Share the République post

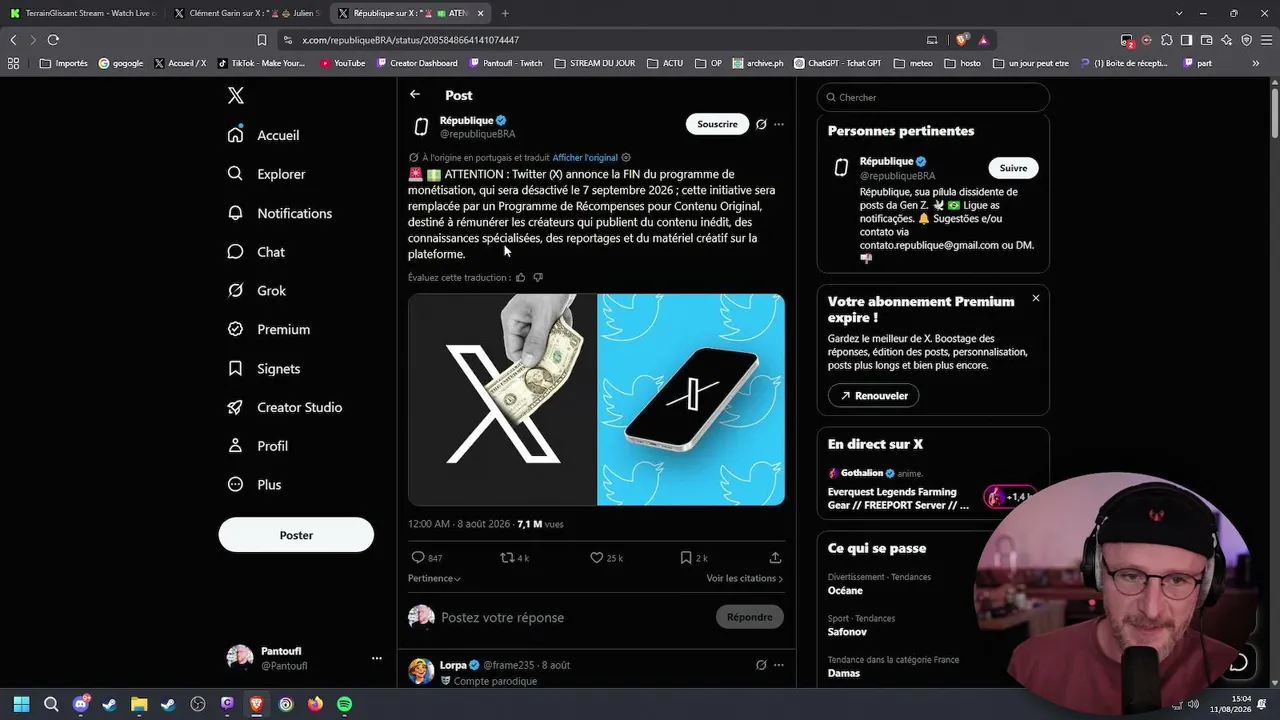775,557
